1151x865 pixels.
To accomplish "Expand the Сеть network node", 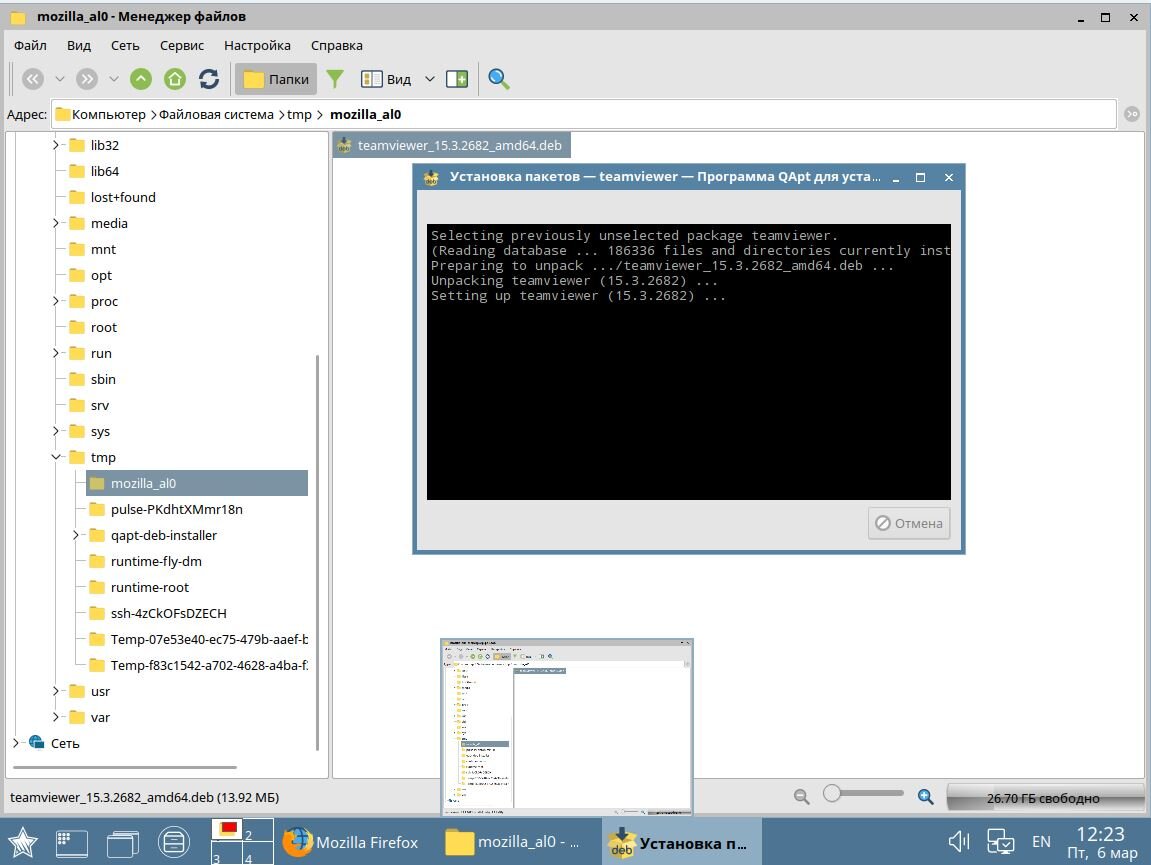I will point(16,743).
